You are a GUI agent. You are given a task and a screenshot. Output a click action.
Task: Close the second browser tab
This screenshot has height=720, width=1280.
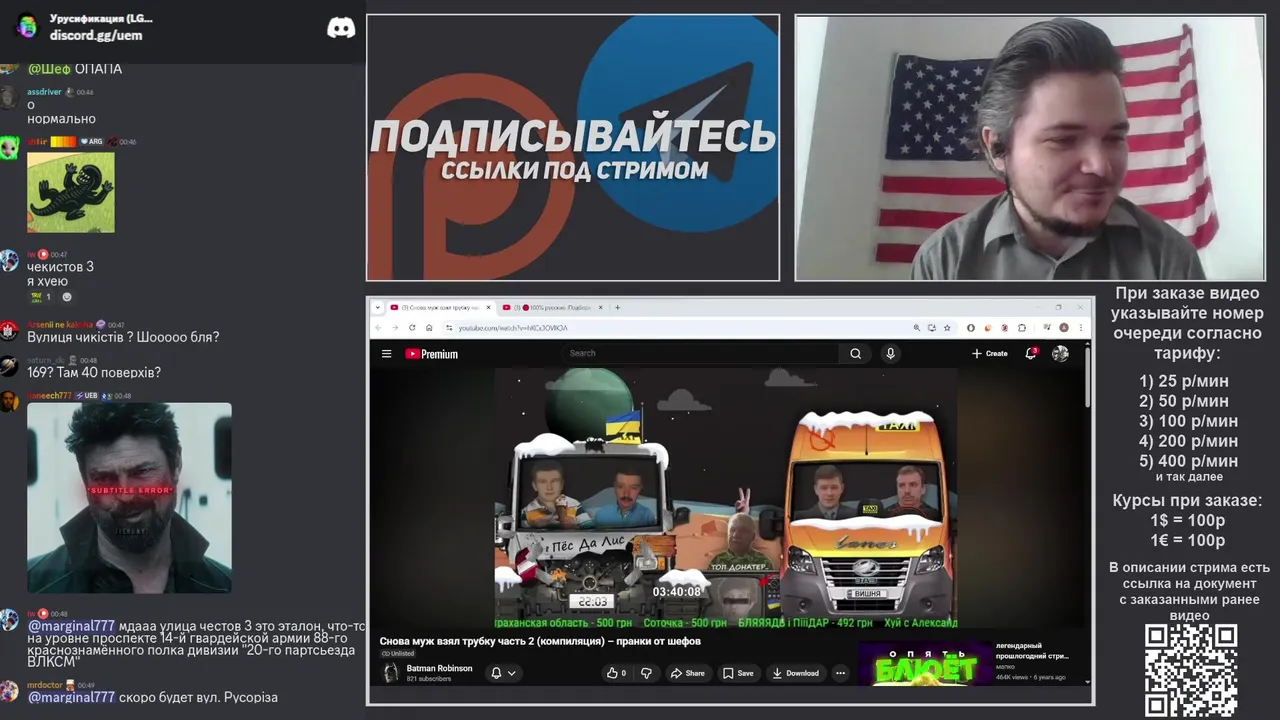tap(602, 307)
